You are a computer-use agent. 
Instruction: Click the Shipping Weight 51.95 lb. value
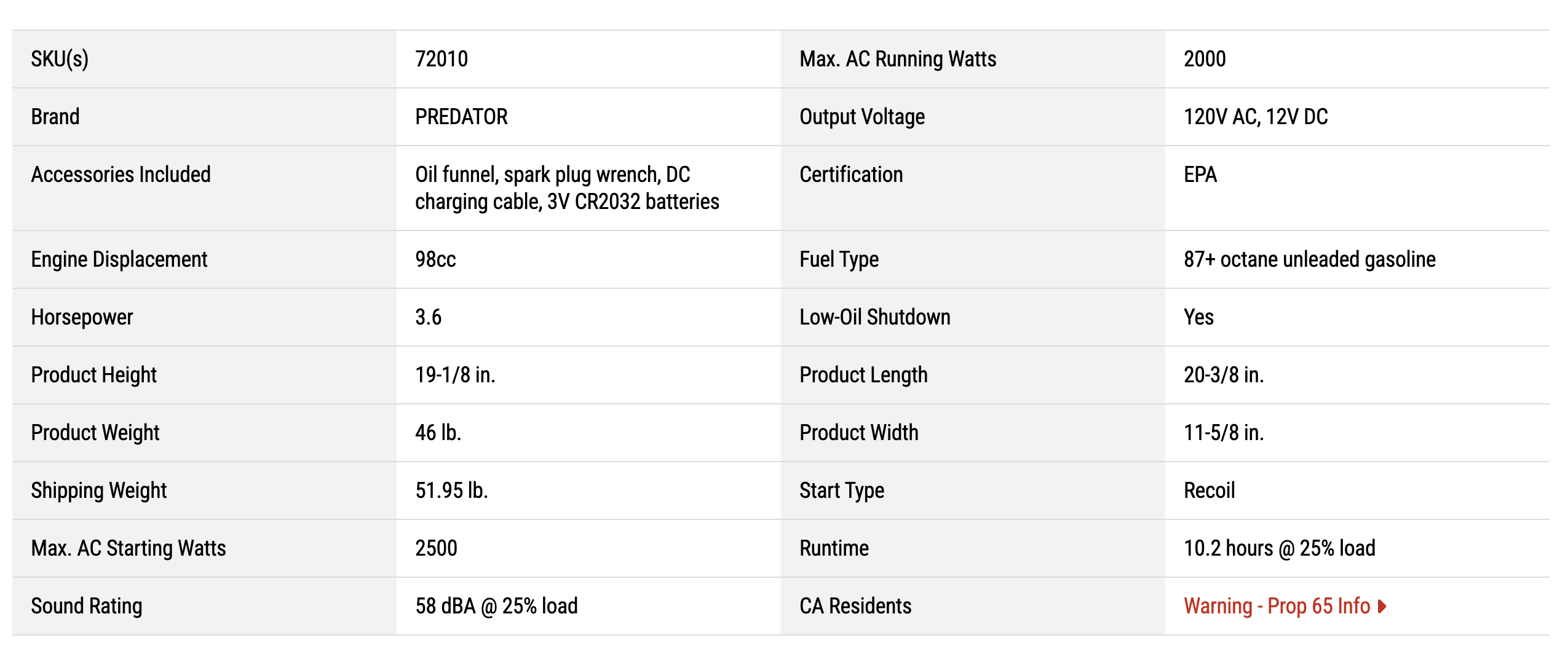point(451,490)
